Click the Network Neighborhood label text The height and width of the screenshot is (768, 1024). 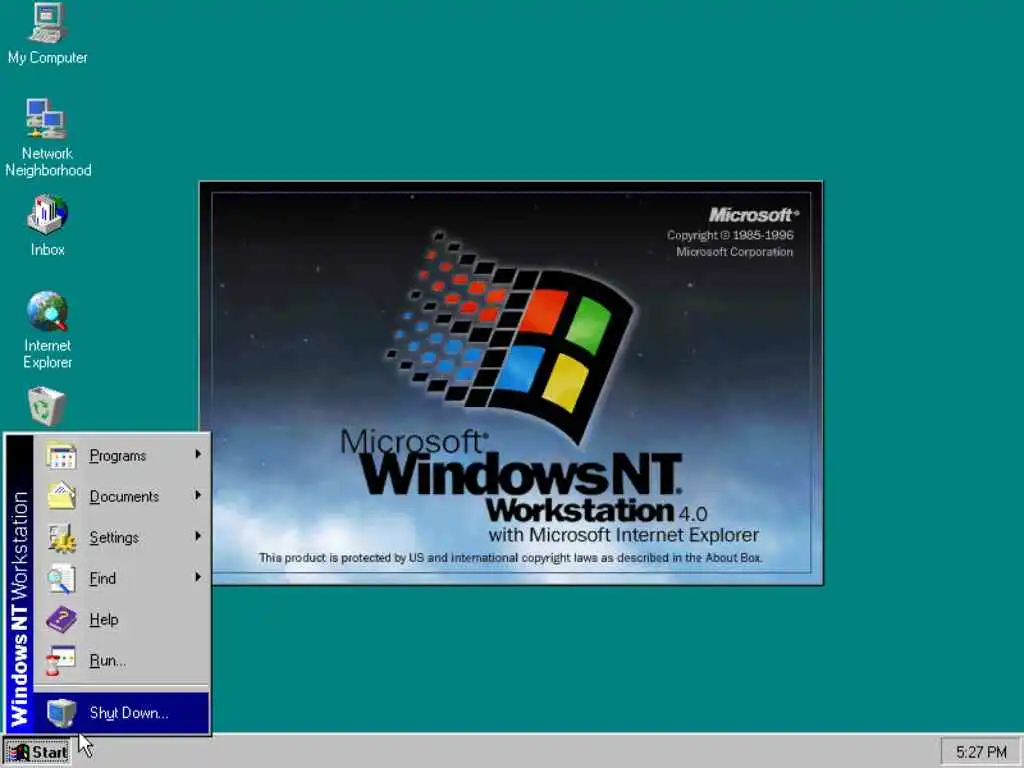tap(48, 162)
